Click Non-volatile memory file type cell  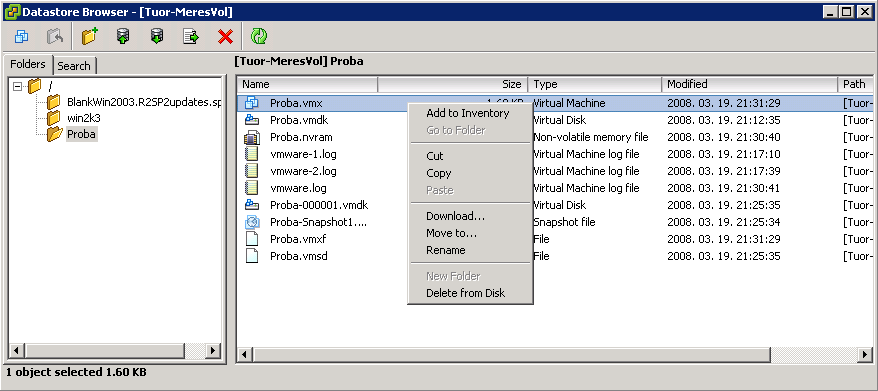tap(591, 137)
